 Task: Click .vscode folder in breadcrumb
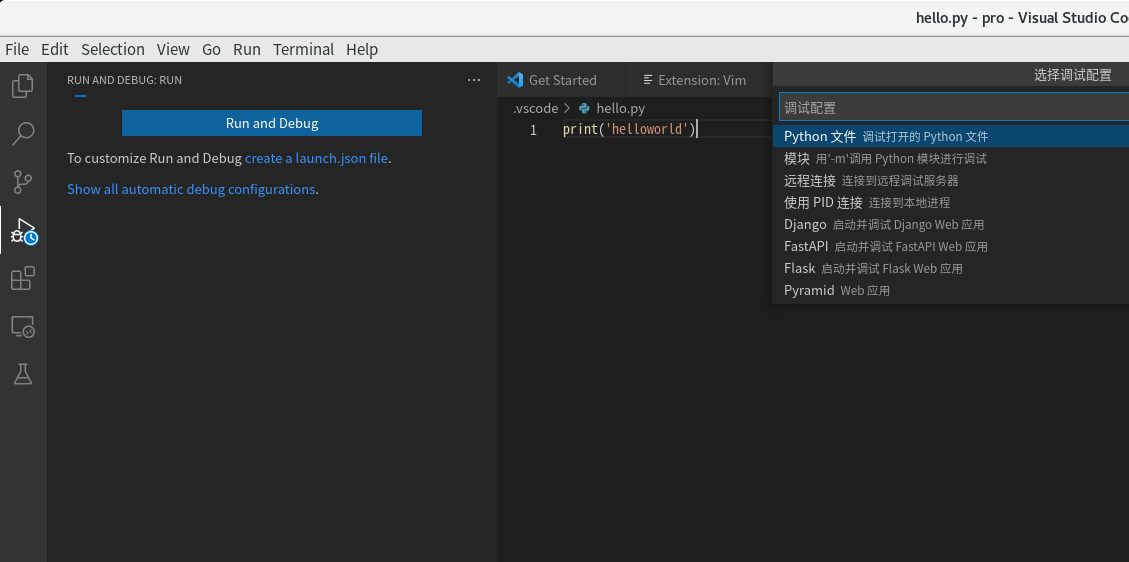tap(535, 109)
